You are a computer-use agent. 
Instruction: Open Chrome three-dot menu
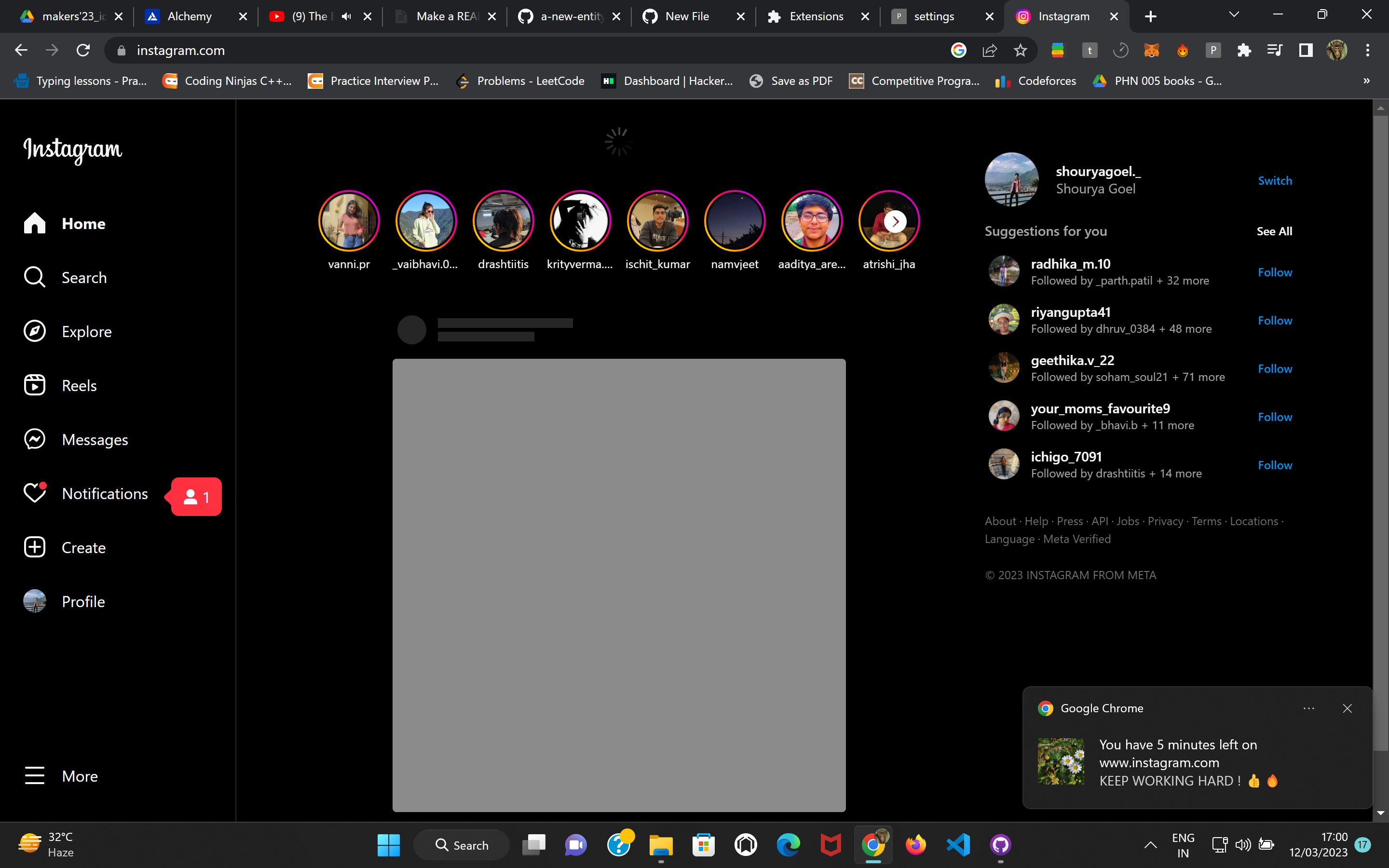(x=1368, y=51)
